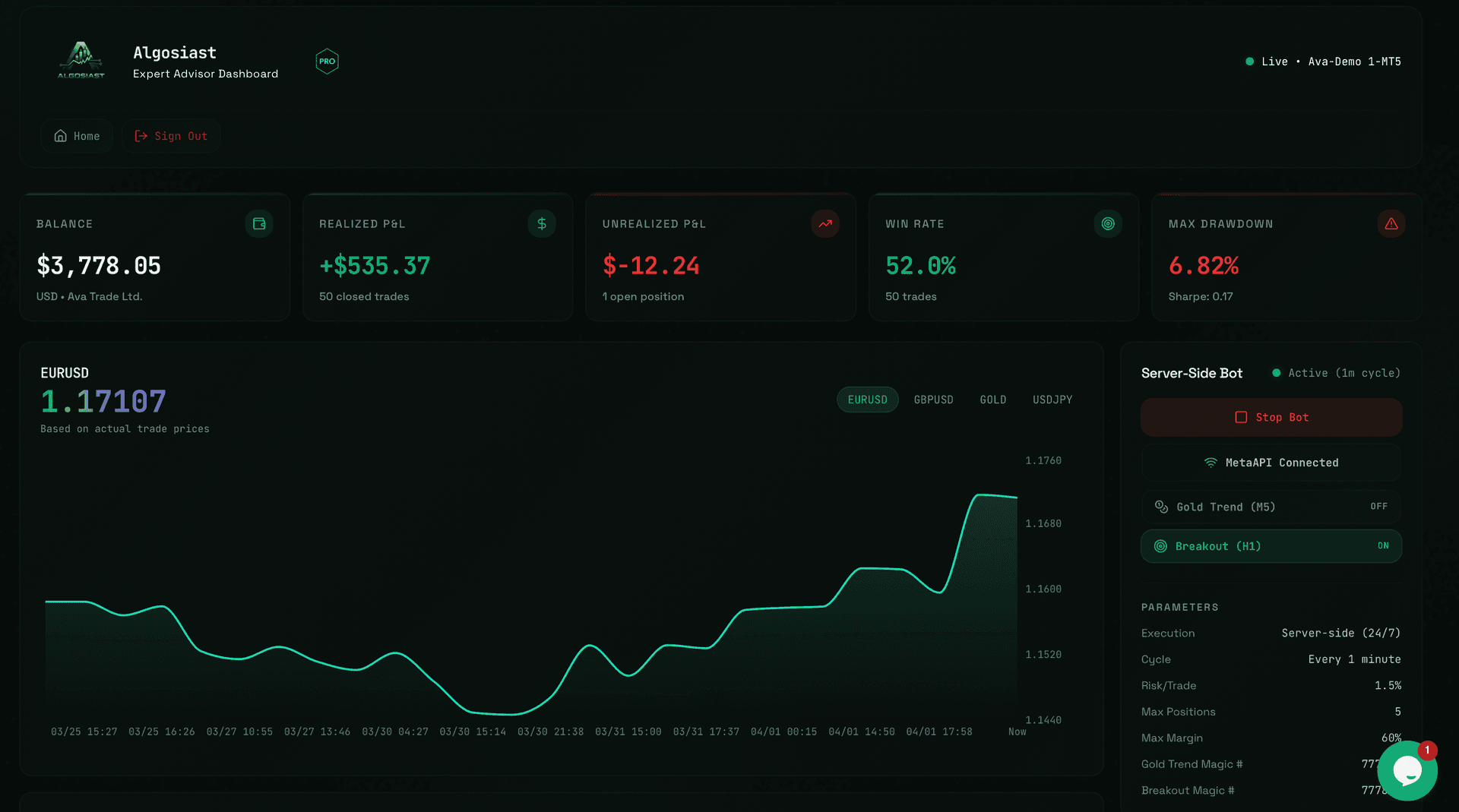Click the 1.1680 price axis label
Image resolution: width=1459 pixels, height=812 pixels.
[x=1043, y=523]
